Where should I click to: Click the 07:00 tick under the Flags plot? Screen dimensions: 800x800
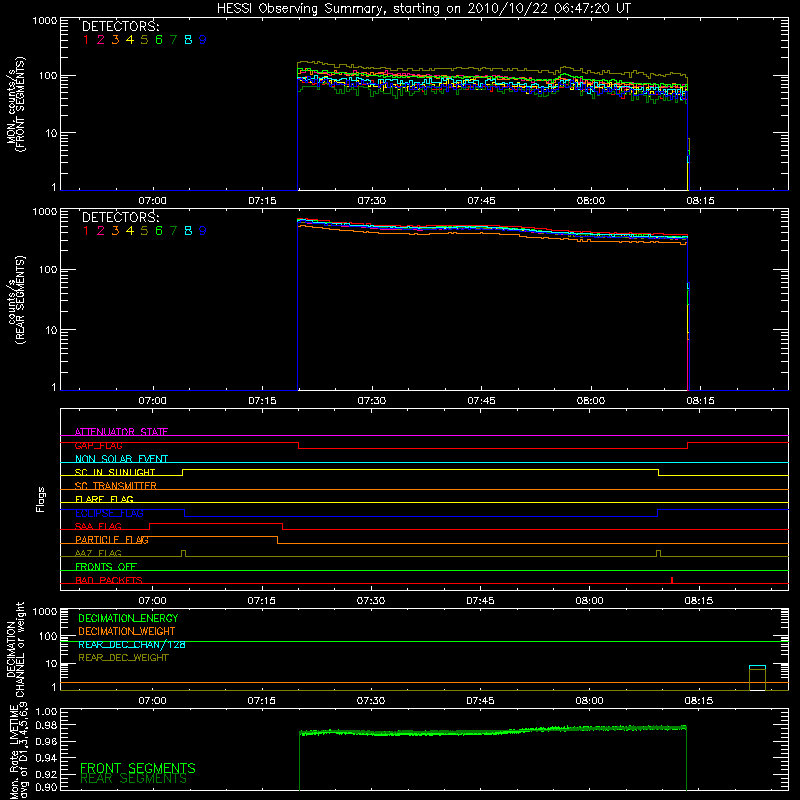tap(152, 601)
